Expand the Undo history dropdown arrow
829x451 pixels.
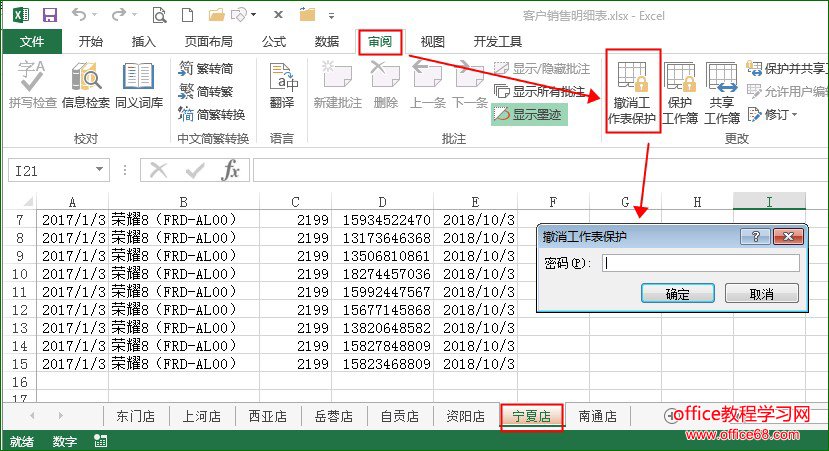95,15
